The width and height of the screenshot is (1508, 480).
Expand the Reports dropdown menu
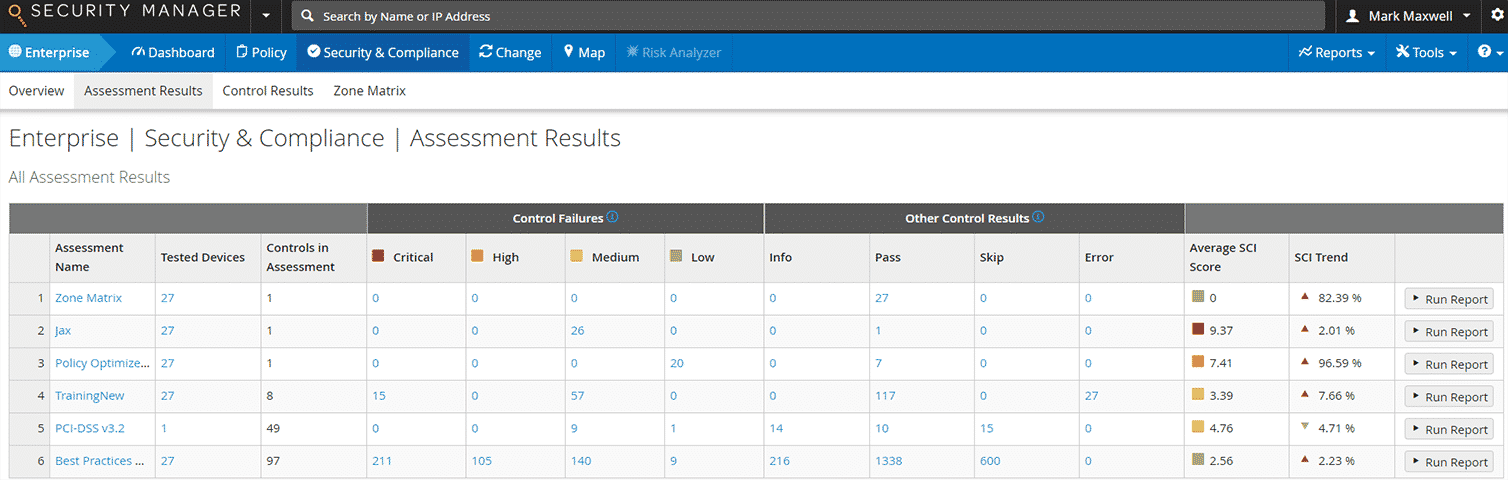[1336, 52]
